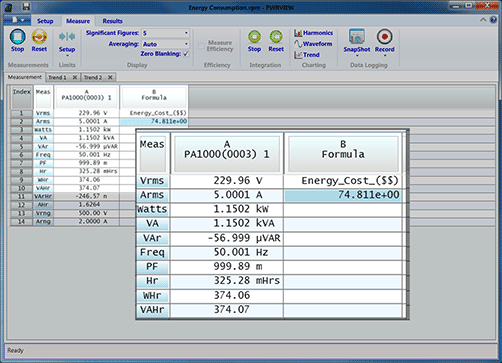Switch to the Setup ribbon tab
This screenshot has width=502, height=363.
(x=45, y=21)
